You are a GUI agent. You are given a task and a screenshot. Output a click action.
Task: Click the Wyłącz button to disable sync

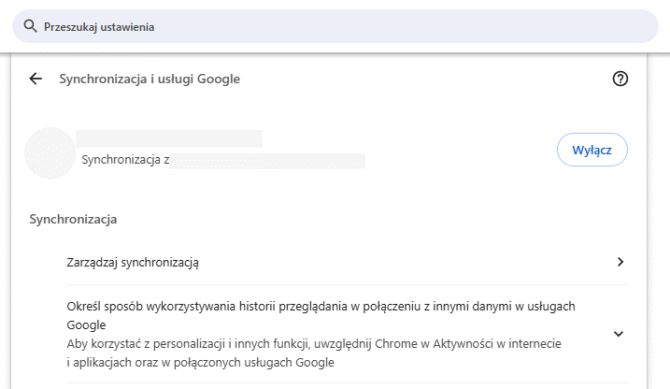click(592, 150)
